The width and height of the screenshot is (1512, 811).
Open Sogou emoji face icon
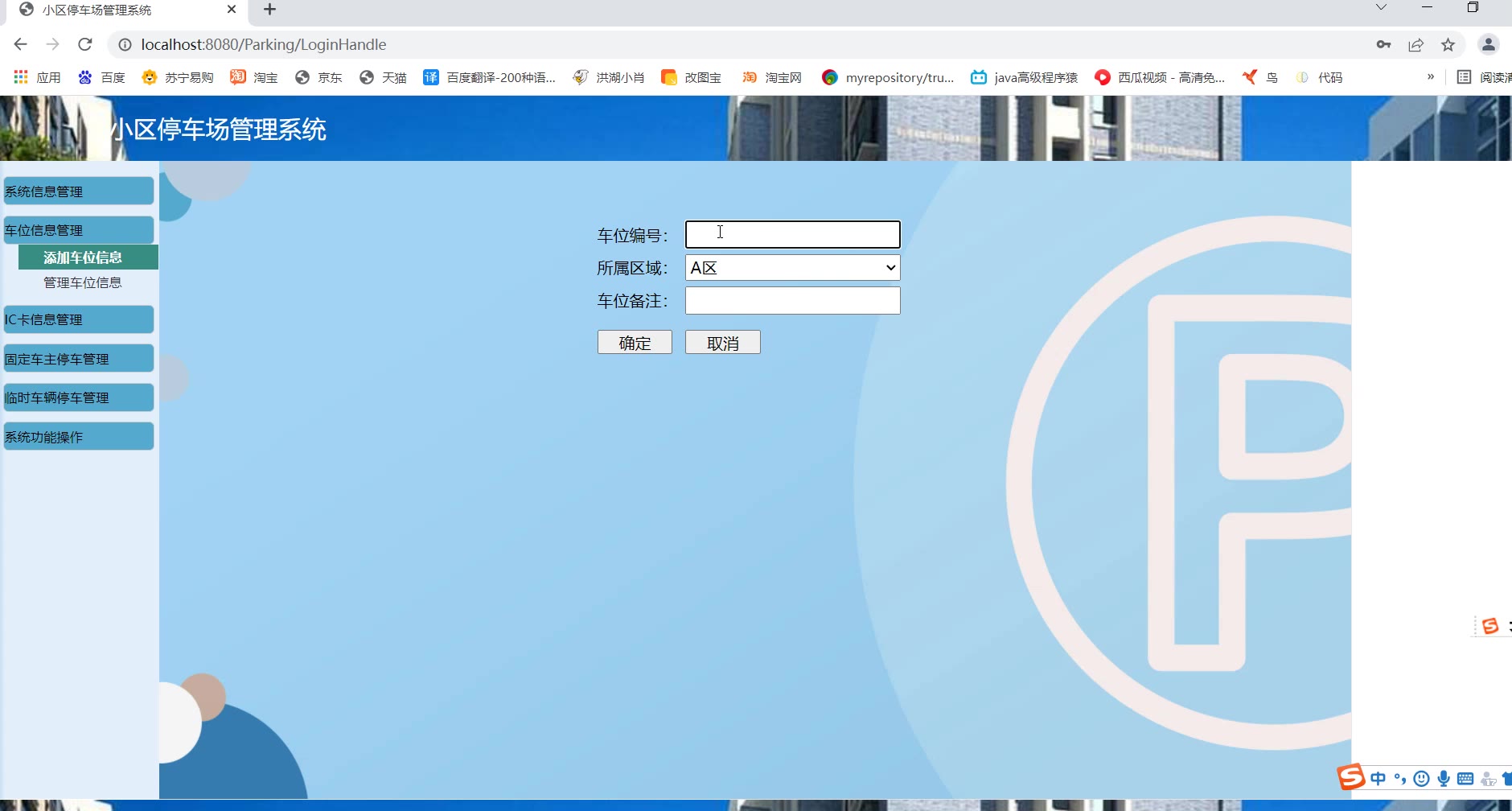(1421, 779)
